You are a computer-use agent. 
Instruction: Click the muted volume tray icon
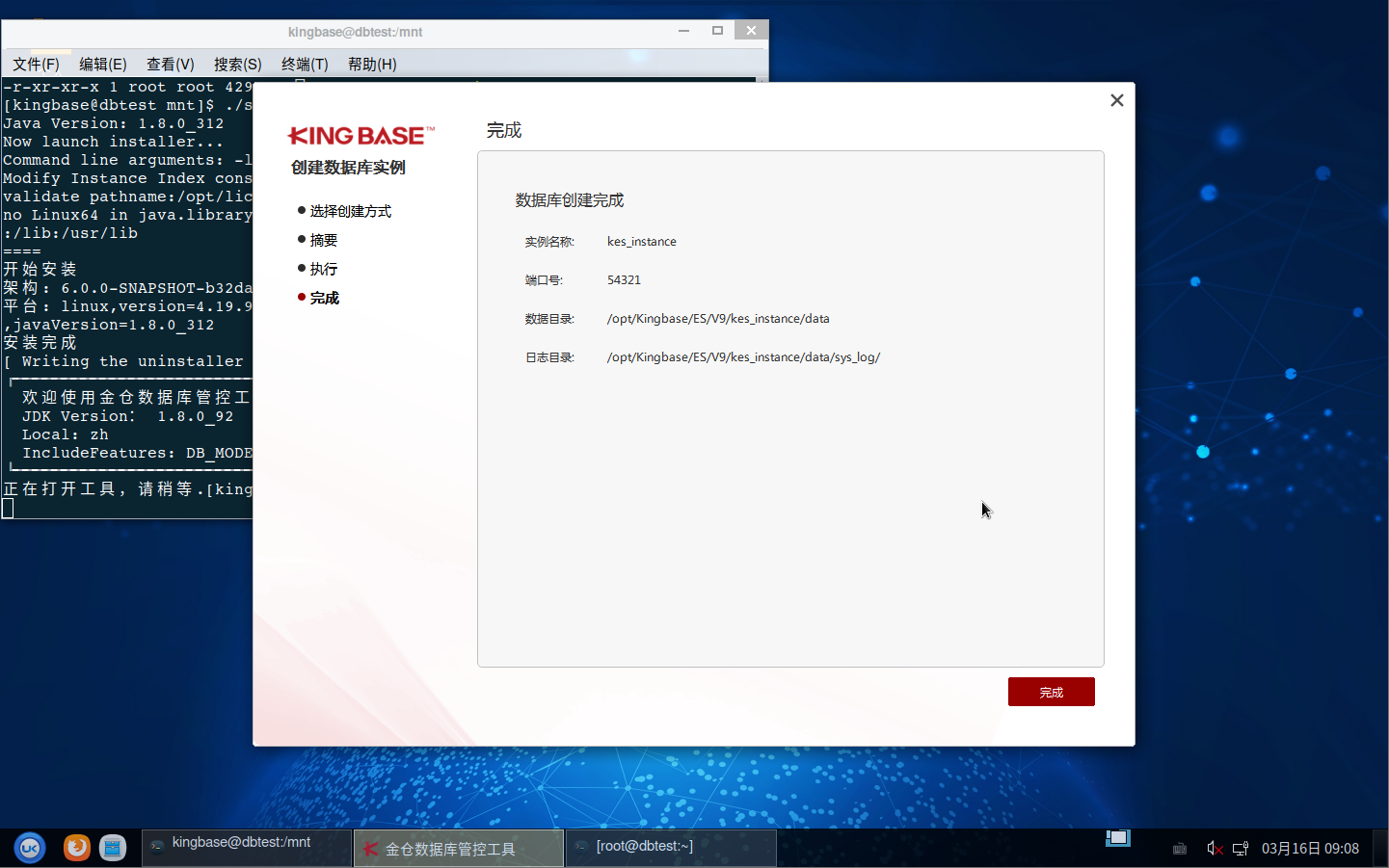pyautogui.click(x=1215, y=849)
